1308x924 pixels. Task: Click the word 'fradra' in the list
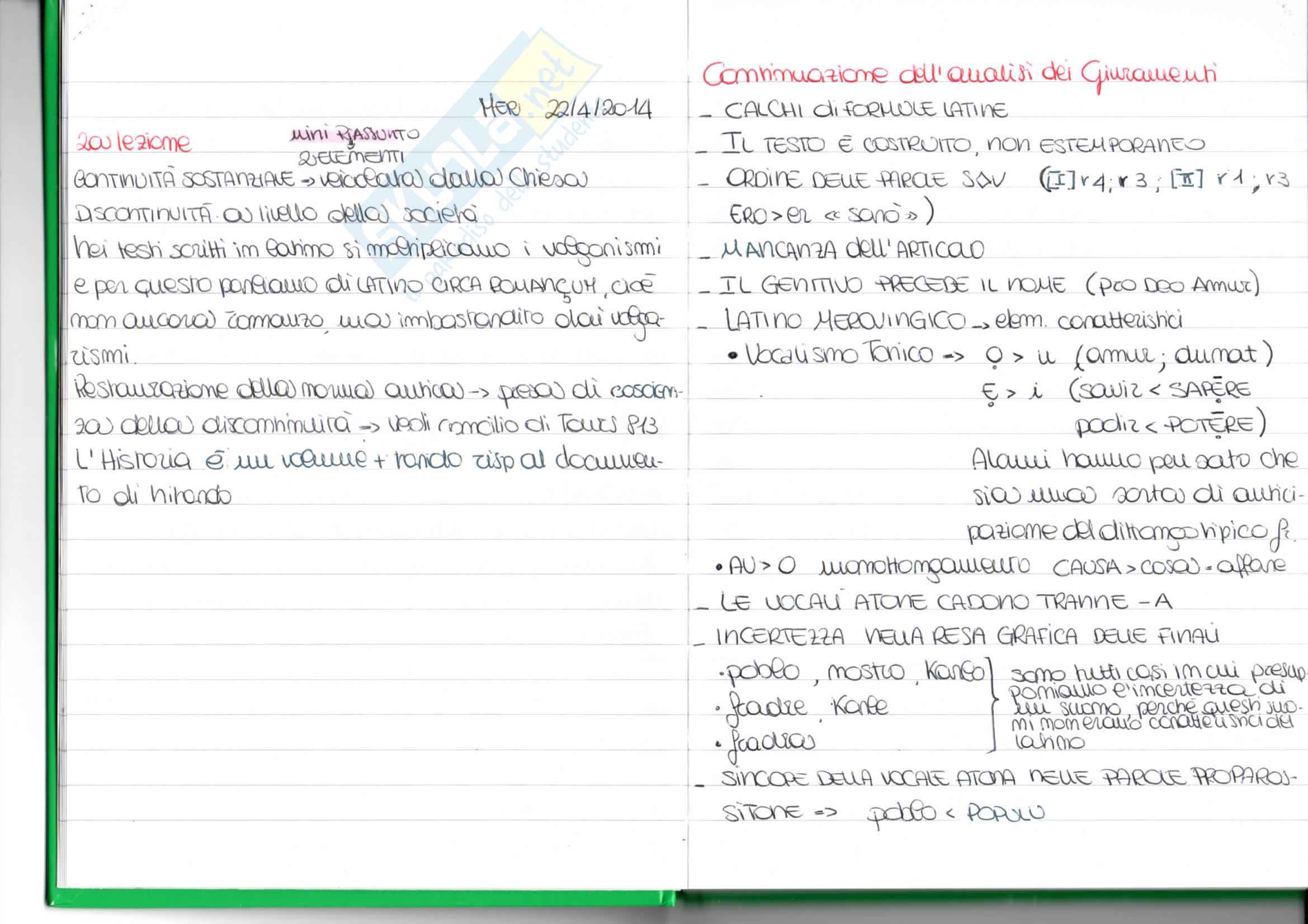(x=770, y=742)
